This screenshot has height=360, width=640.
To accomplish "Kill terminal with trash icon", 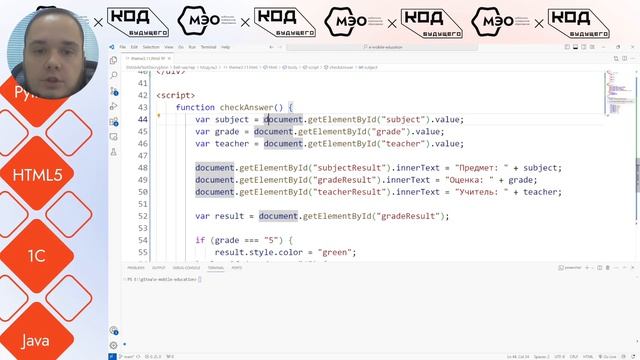I will pyautogui.click(x=608, y=268).
